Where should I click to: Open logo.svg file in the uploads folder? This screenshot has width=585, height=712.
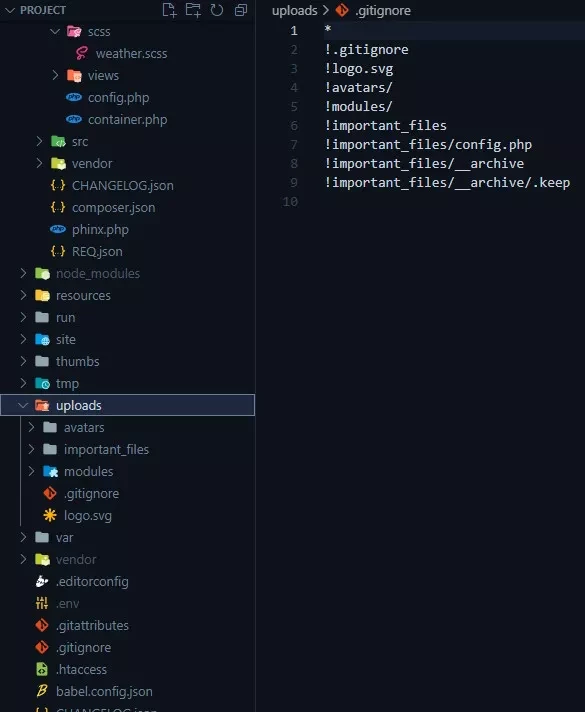(x=88, y=515)
